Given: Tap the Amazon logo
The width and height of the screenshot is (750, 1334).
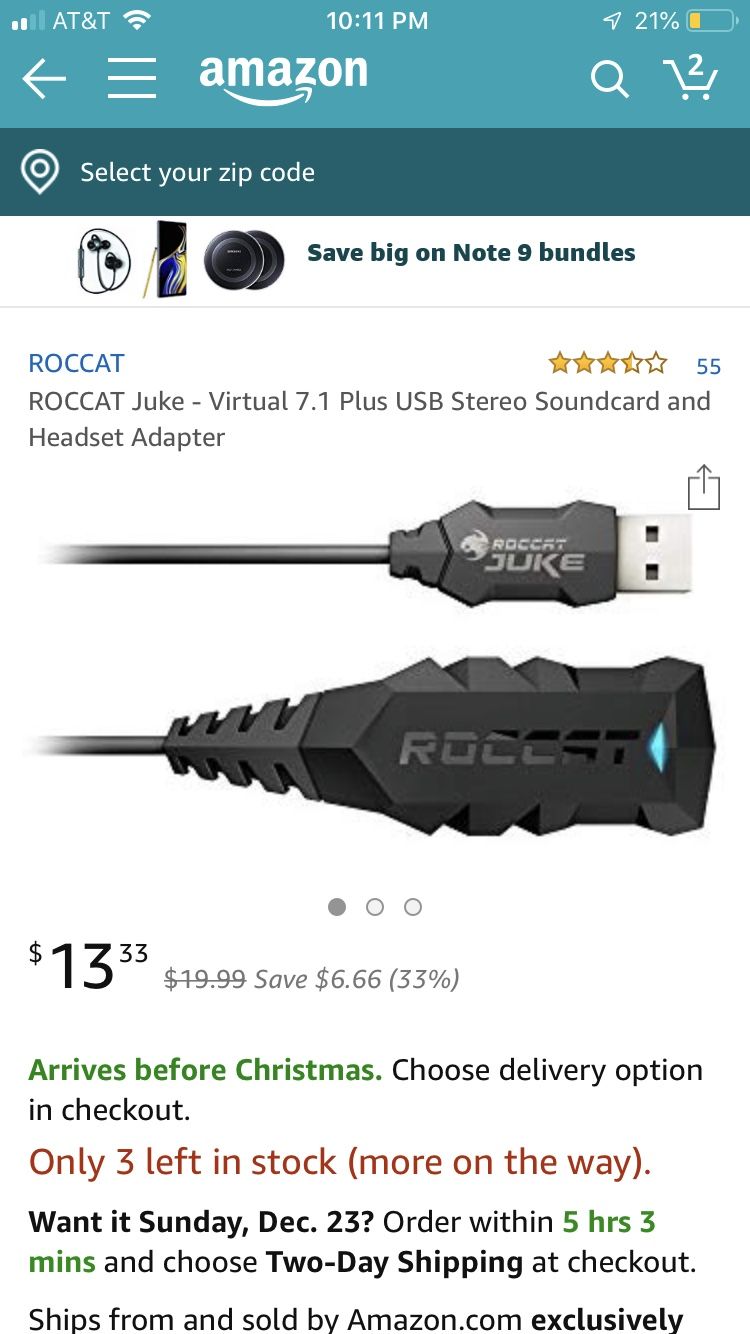Looking at the screenshot, I should click(283, 76).
